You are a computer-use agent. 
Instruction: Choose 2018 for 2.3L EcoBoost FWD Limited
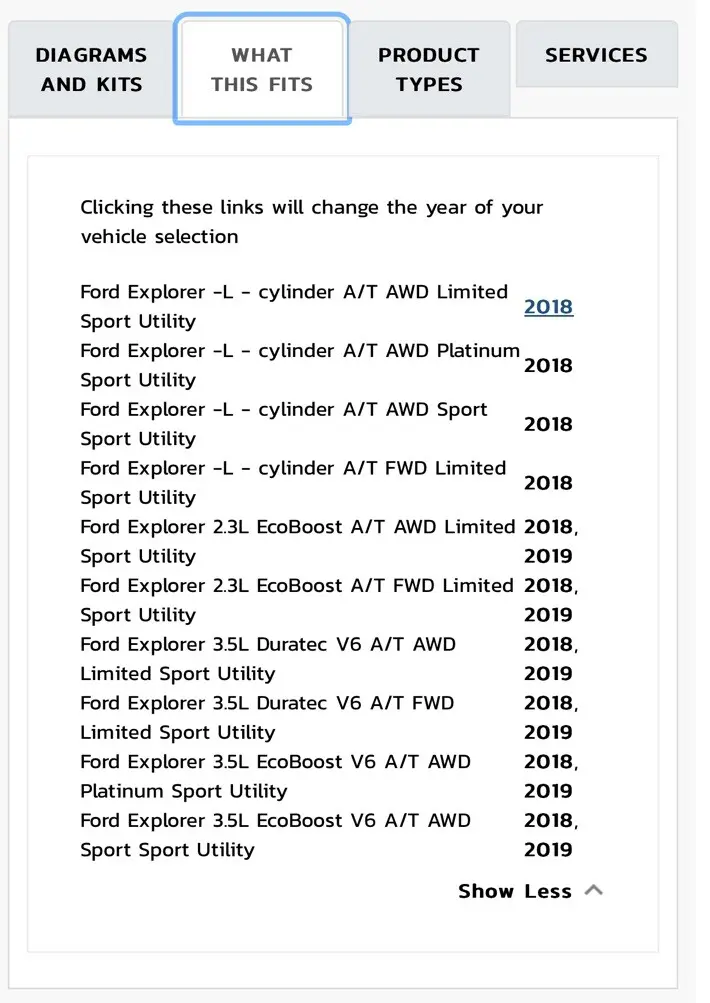pyautogui.click(x=548, y=586)
